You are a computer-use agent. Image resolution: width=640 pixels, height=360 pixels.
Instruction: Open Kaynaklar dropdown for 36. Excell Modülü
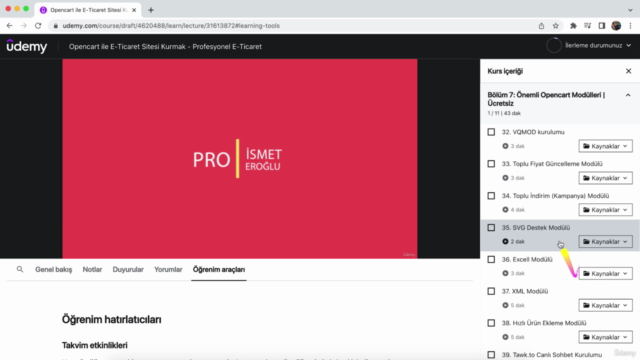(x=605, y=273)
